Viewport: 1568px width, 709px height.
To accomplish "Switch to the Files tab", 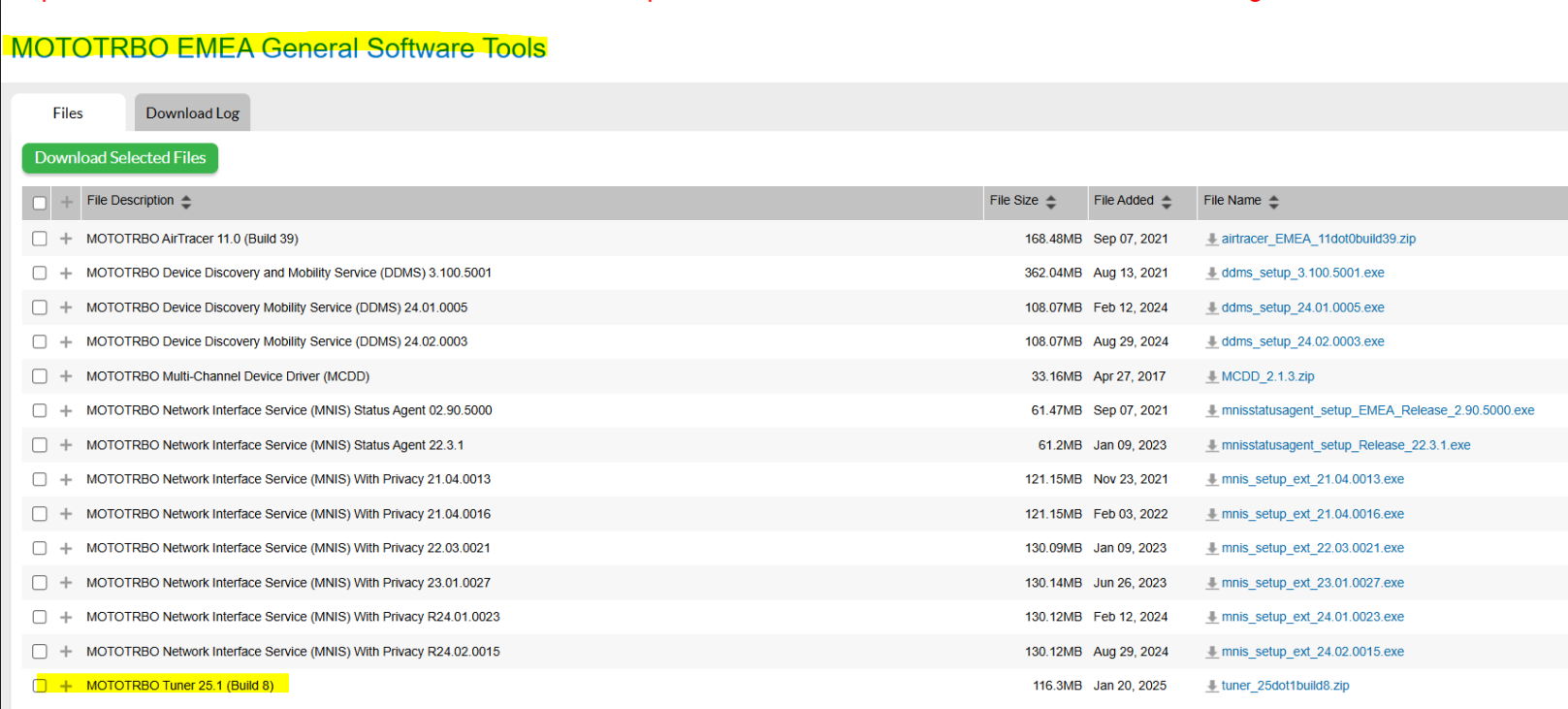I will tap(68, 113).
